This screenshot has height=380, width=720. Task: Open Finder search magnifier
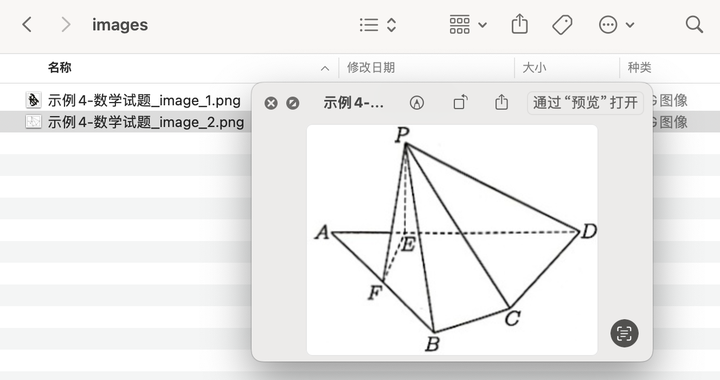(694, 24)
